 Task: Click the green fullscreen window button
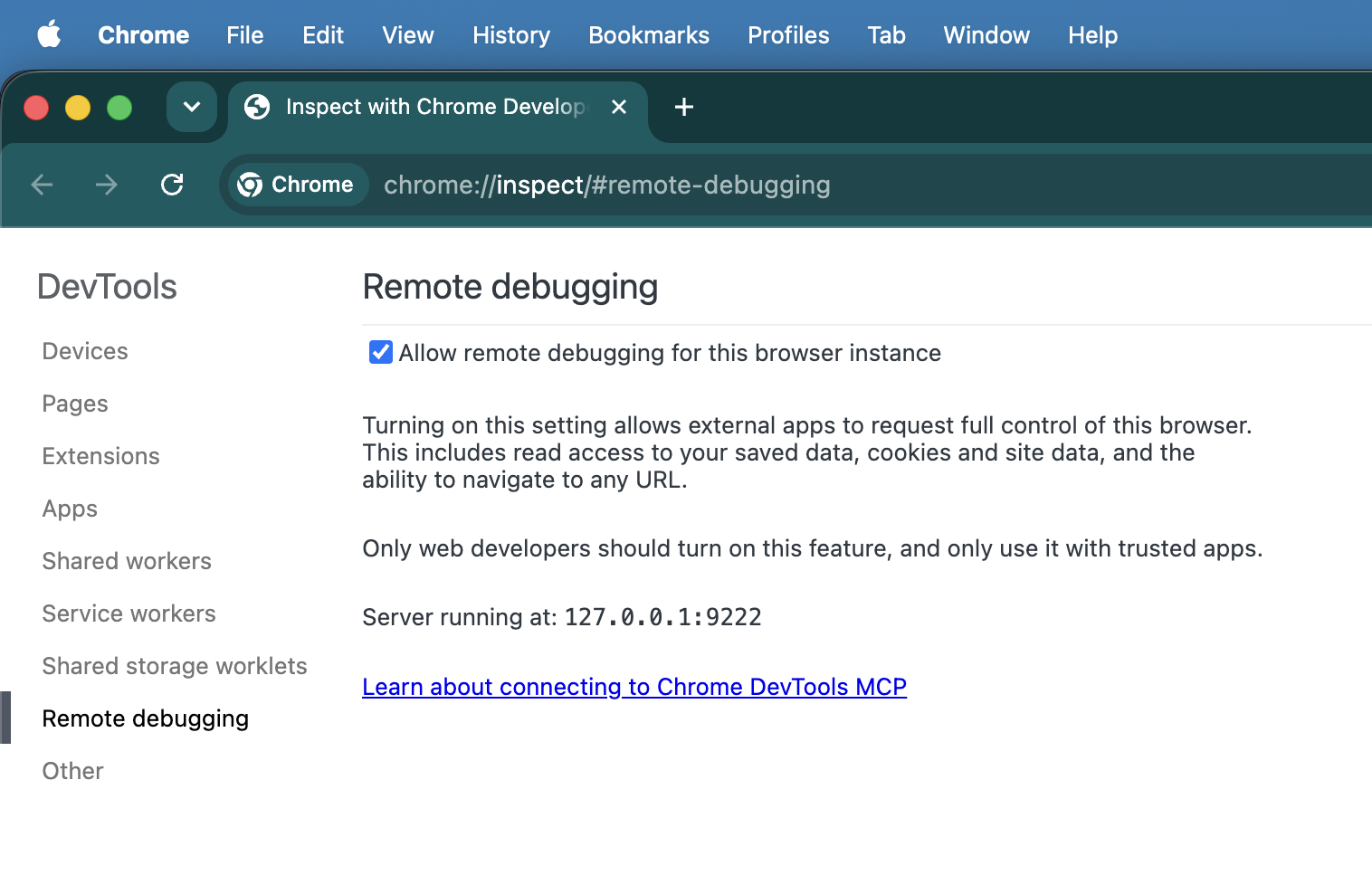click(119, 108)
